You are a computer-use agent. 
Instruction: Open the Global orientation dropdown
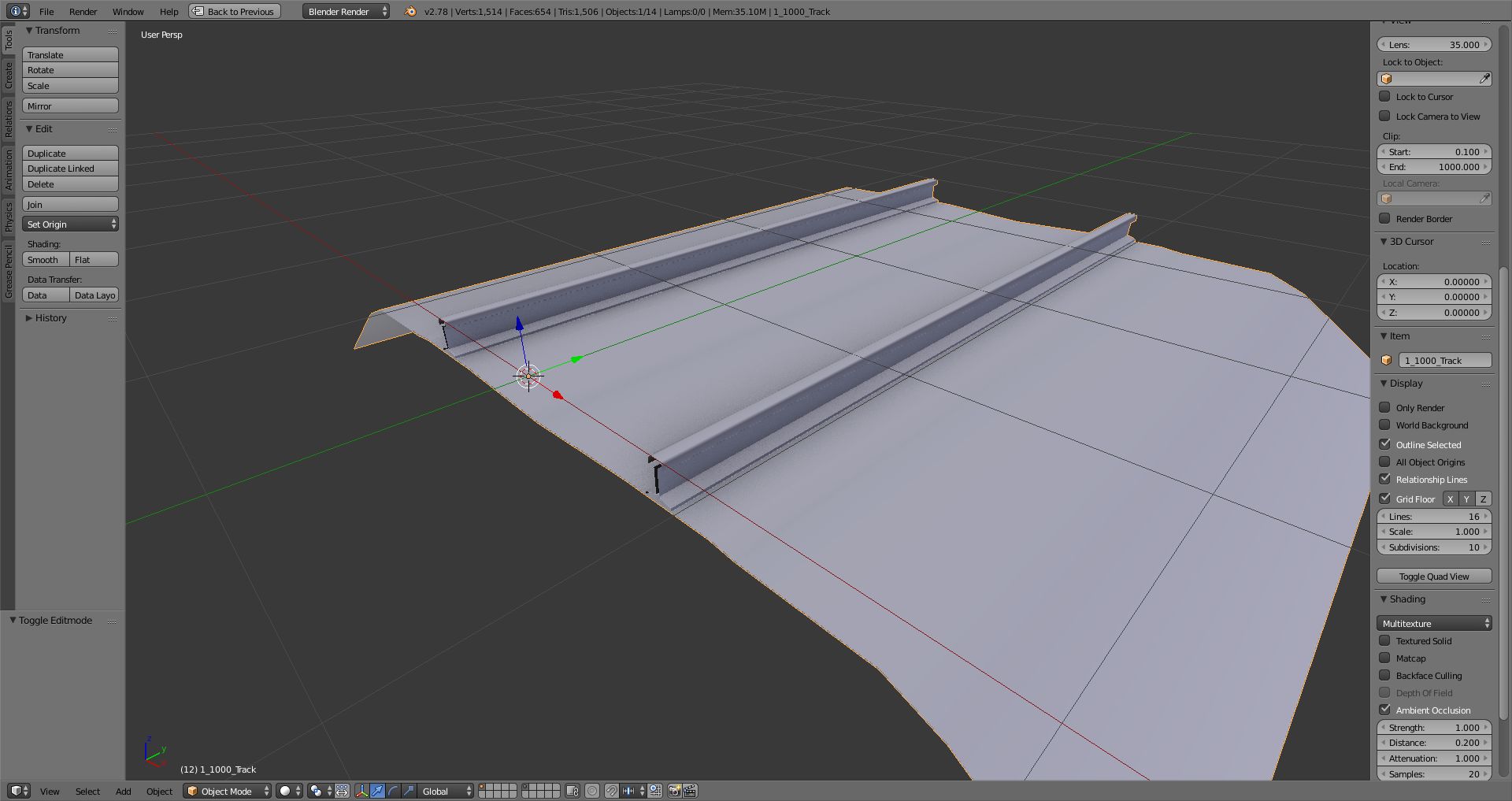click(x=447, y=791)
